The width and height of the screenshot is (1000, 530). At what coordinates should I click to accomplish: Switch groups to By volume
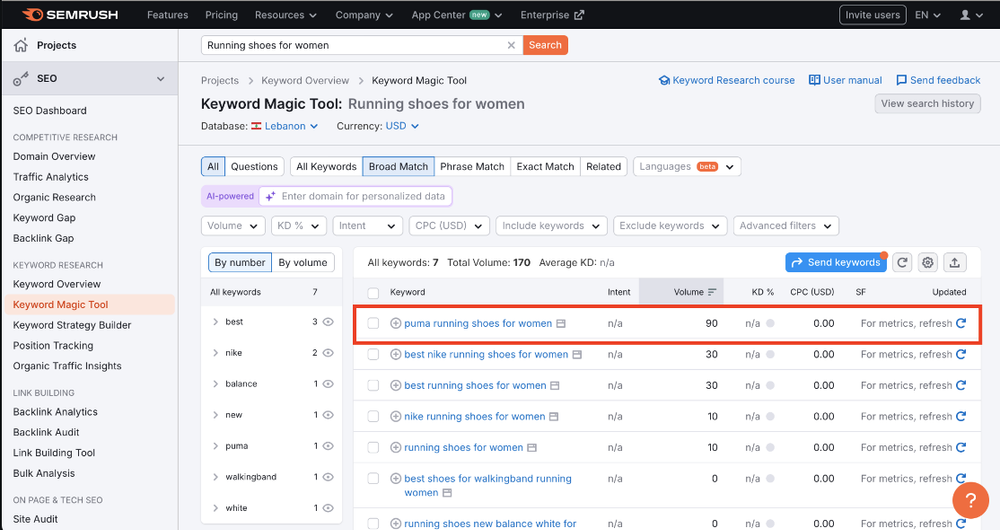coord(302,263)
